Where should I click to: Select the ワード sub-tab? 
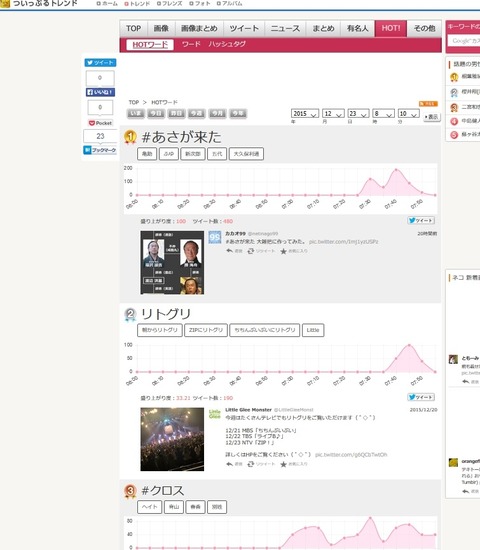tap(191, 44)
